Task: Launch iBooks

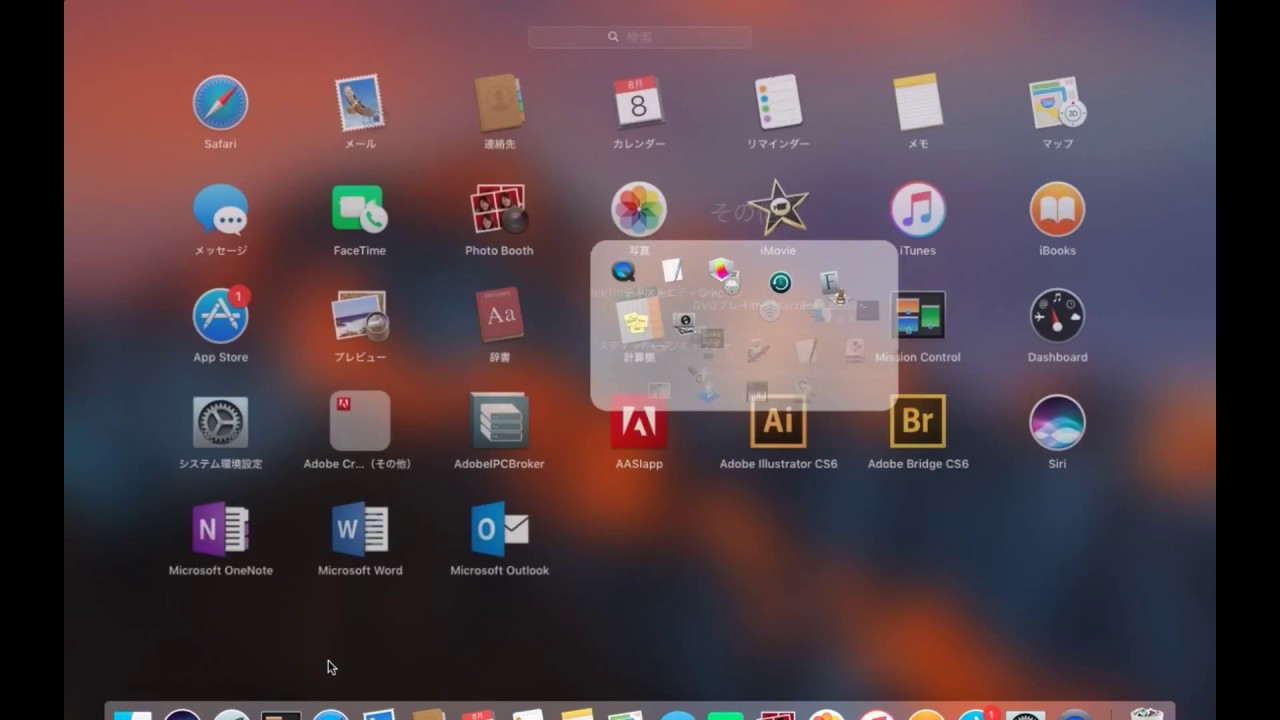Action: [x=1057, y=210]
